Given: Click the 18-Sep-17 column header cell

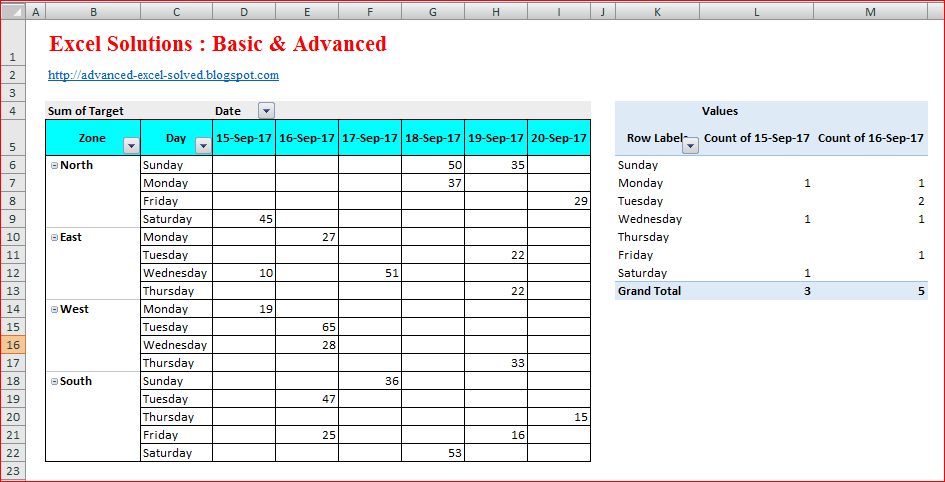Looking at the screenshot, I should [x=433, y=137].
